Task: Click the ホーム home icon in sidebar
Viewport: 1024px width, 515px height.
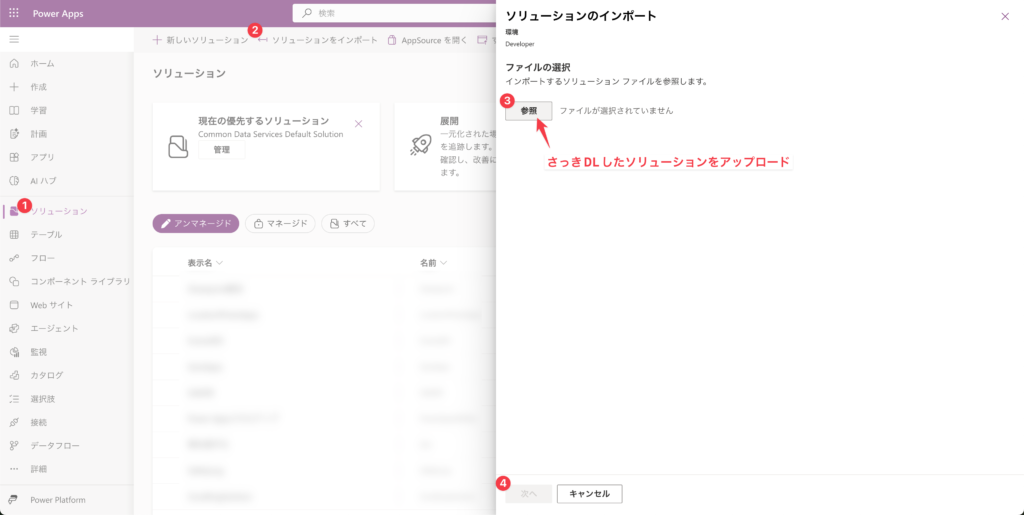Action: [14, 63]
